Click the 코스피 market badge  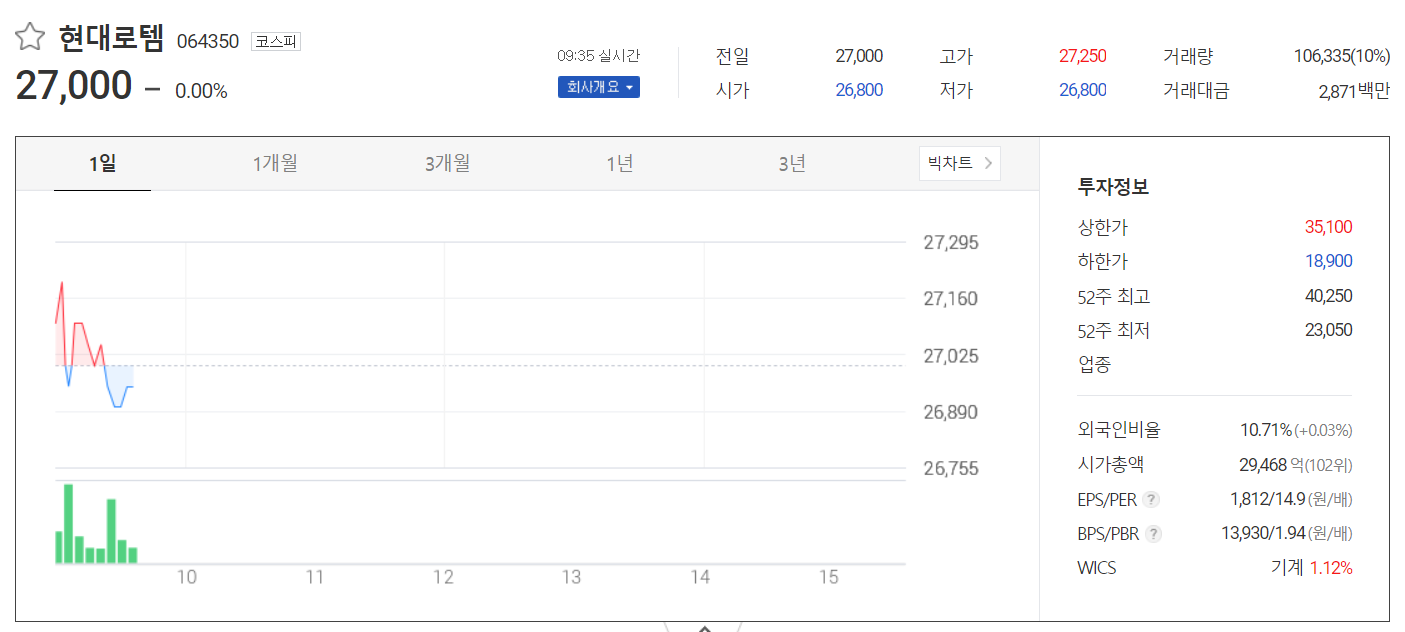(x=276, y=42)
